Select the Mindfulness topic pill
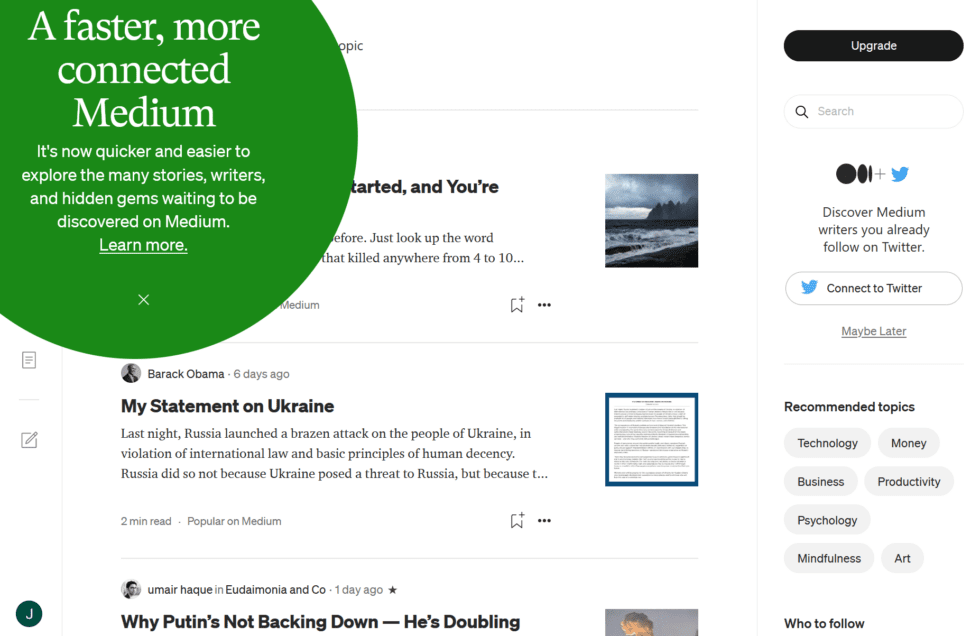Screen dimensions: 980x636 pos(828,558)
